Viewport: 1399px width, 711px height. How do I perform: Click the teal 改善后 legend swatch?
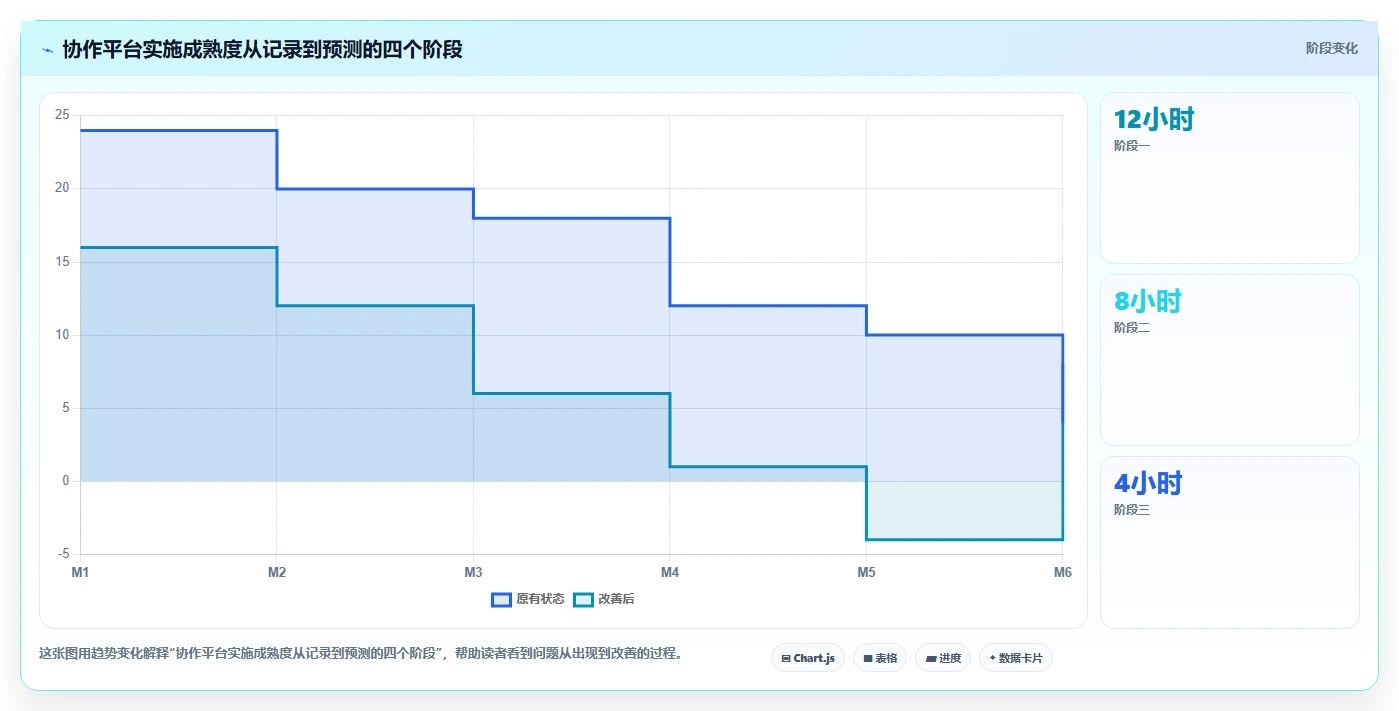[583, 599]
